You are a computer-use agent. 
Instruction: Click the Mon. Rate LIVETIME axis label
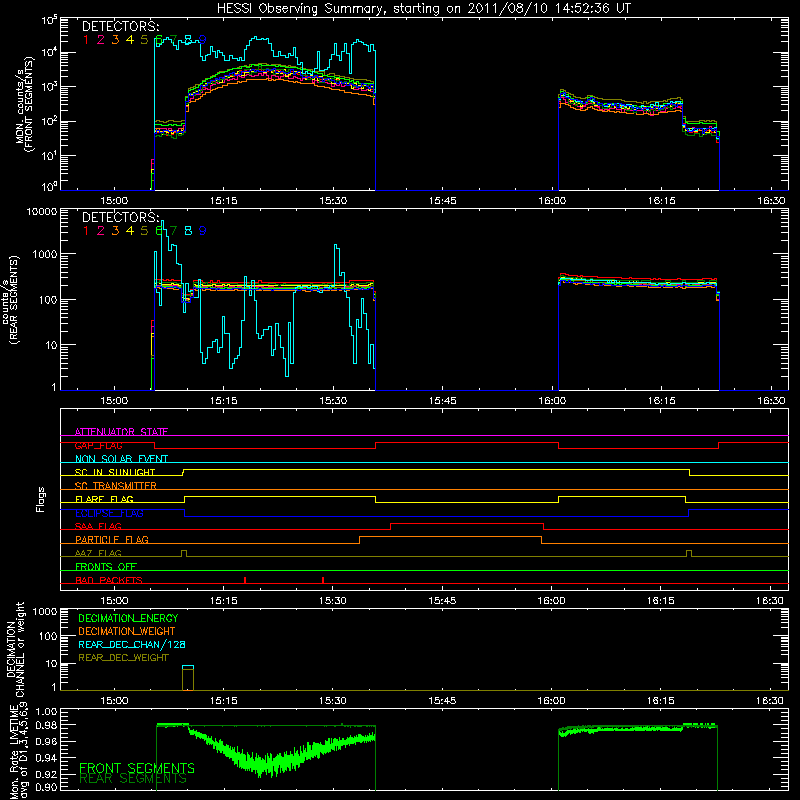click(x=19, y=751)
